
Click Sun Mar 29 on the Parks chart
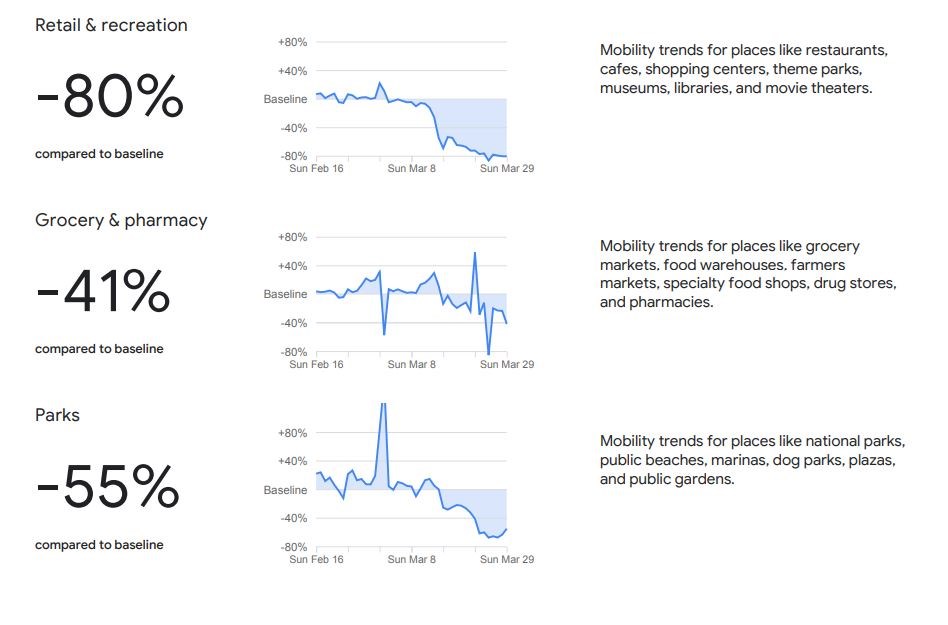pos(507,560)
